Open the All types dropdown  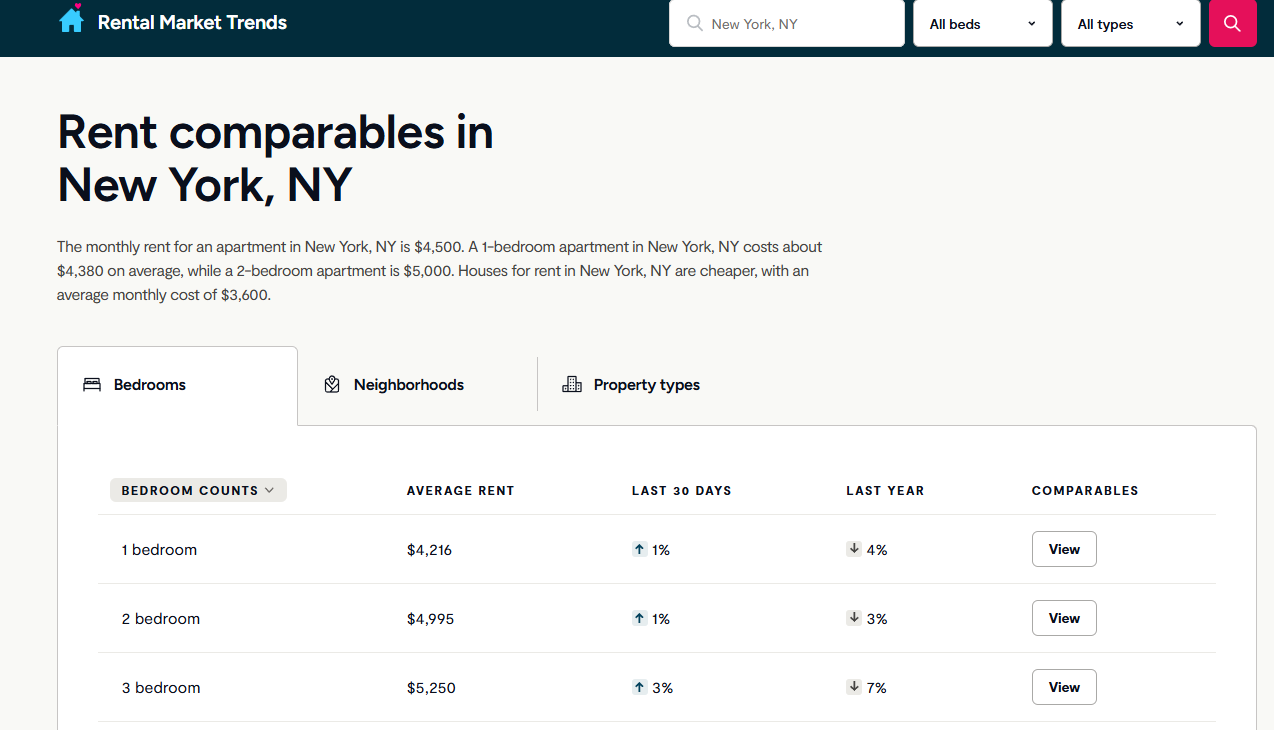point(1130,24)
